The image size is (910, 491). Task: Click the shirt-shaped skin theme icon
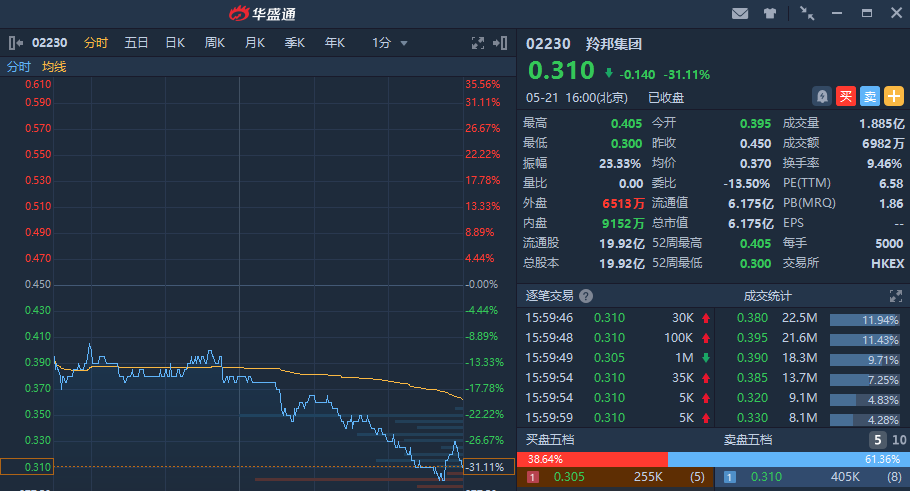pos(770,14)
